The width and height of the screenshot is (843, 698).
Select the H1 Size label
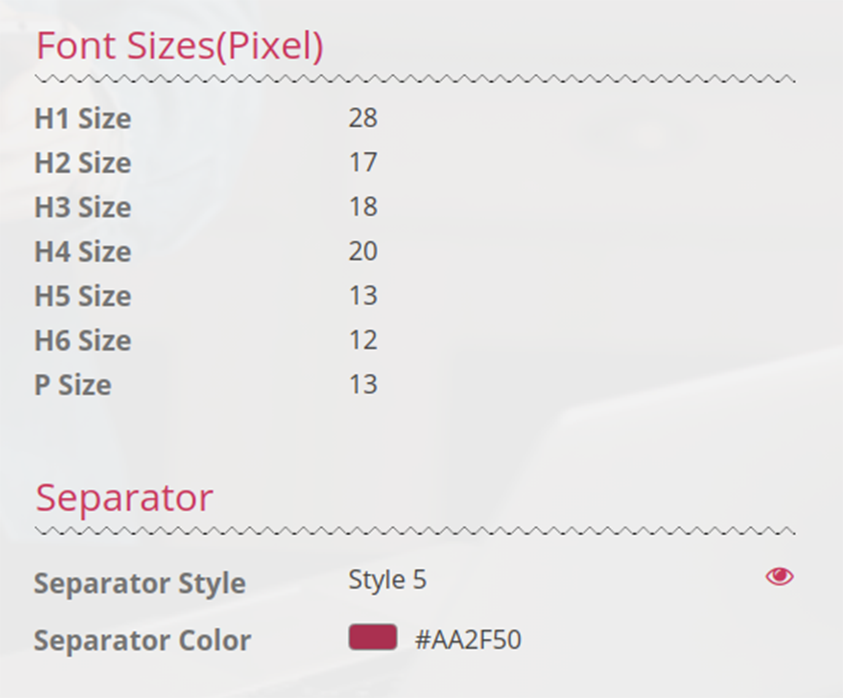point(83,118)
